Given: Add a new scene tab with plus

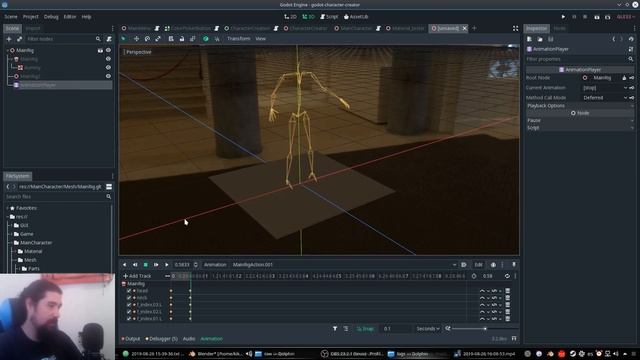Looking at the screenshot, I should coord(474,28).
